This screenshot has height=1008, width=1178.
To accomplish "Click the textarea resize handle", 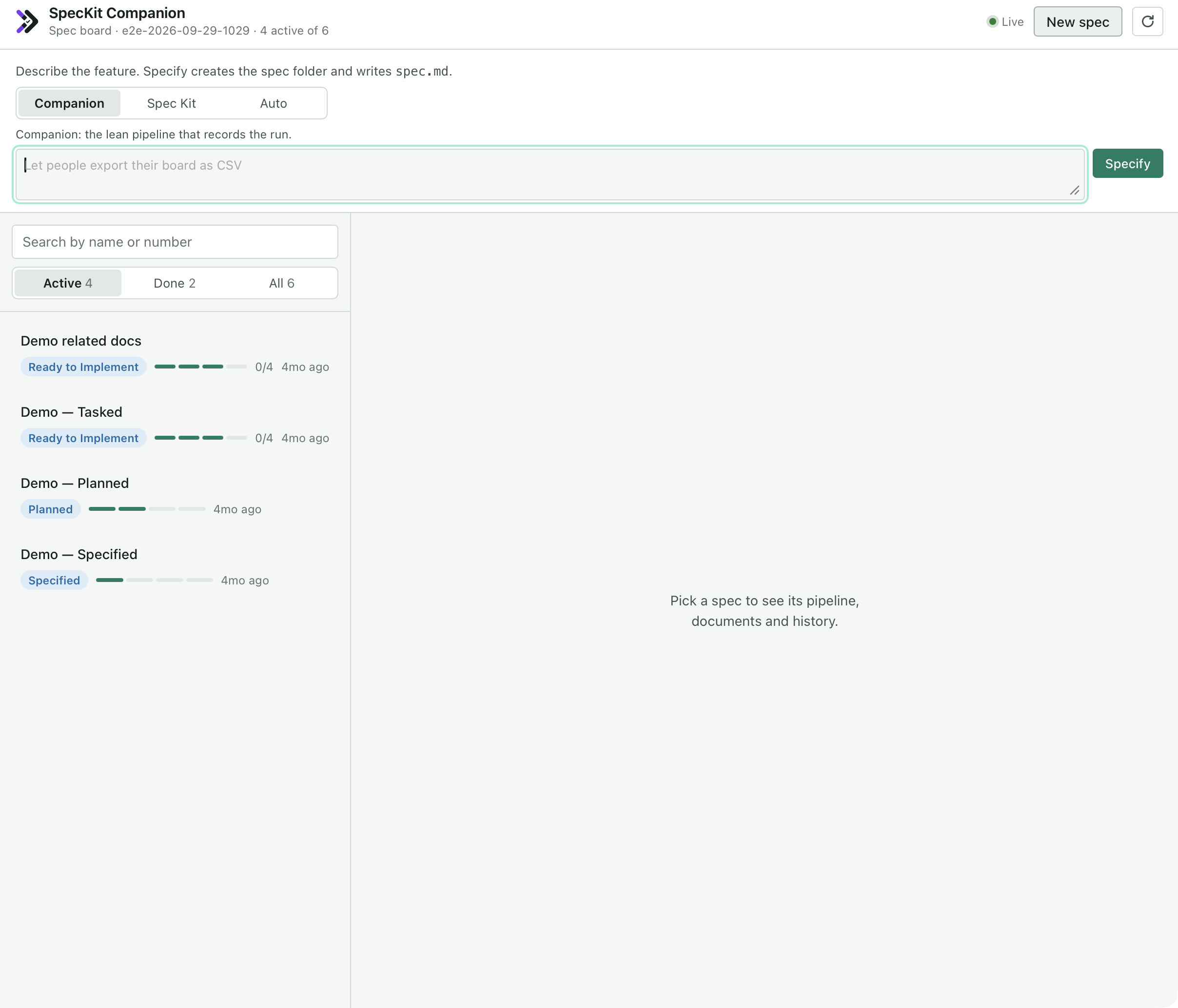I will (1075, 191).
